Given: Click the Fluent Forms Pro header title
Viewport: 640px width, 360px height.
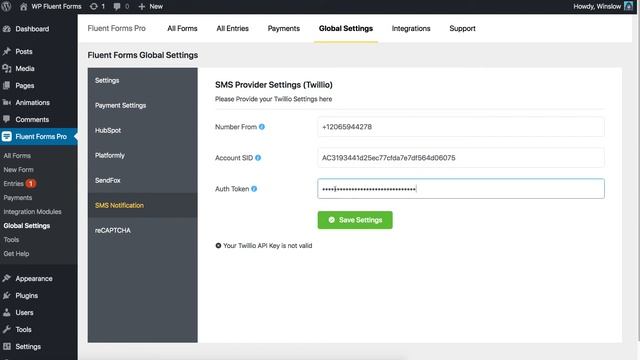Looking at the screenshot, I should click(117, 29).
